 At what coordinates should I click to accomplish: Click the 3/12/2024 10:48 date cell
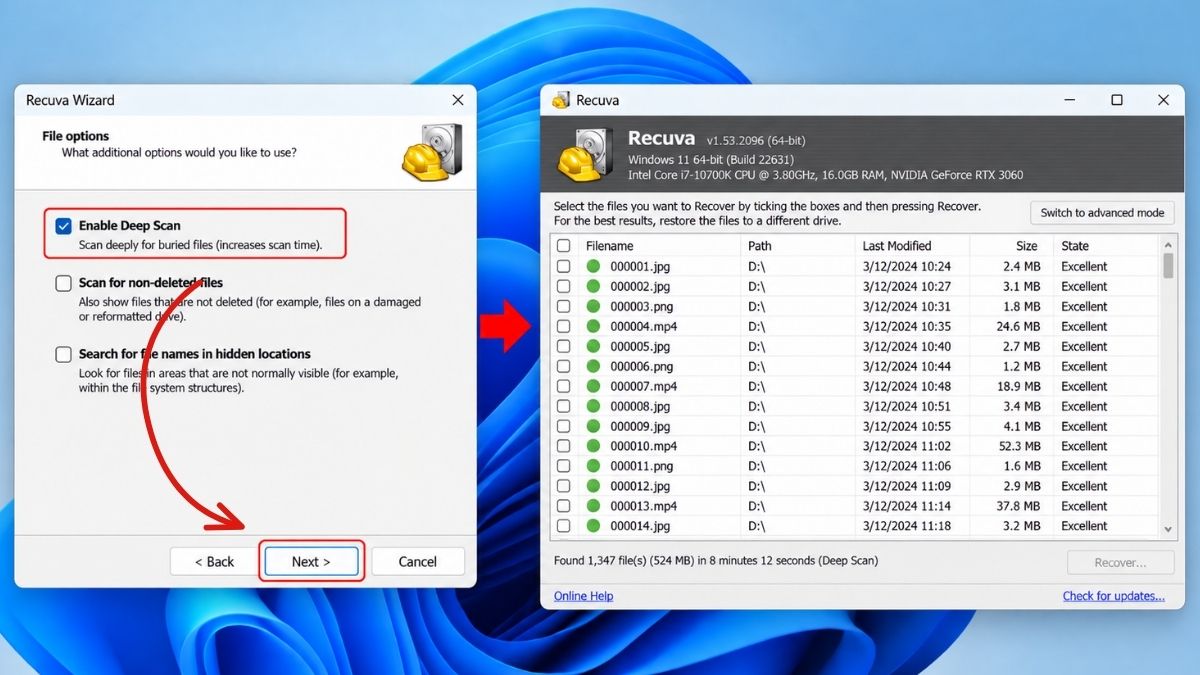(x=907, y=386)
